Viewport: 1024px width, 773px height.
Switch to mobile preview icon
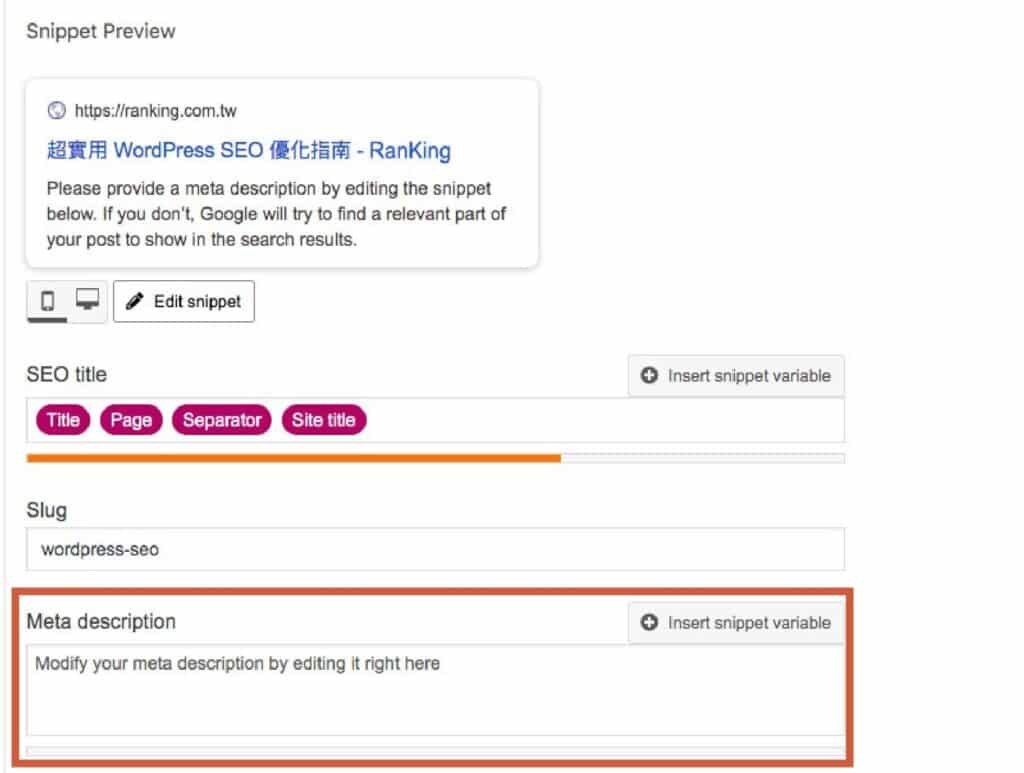47,301
